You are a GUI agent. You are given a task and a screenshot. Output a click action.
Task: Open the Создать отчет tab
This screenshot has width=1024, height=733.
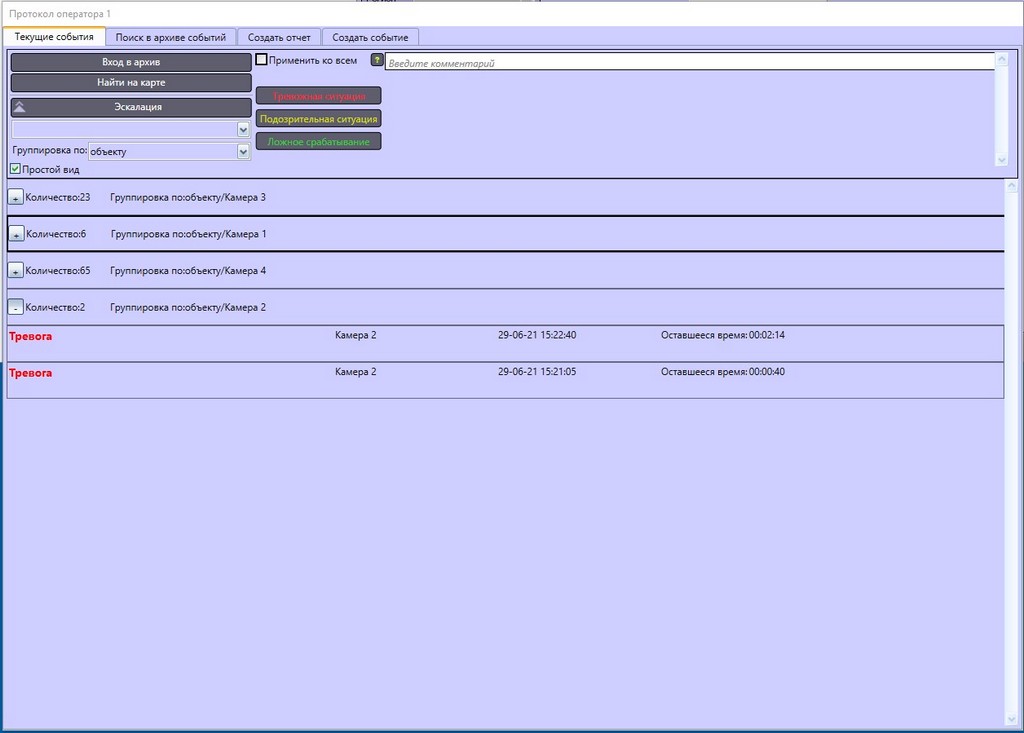[279, 37]
